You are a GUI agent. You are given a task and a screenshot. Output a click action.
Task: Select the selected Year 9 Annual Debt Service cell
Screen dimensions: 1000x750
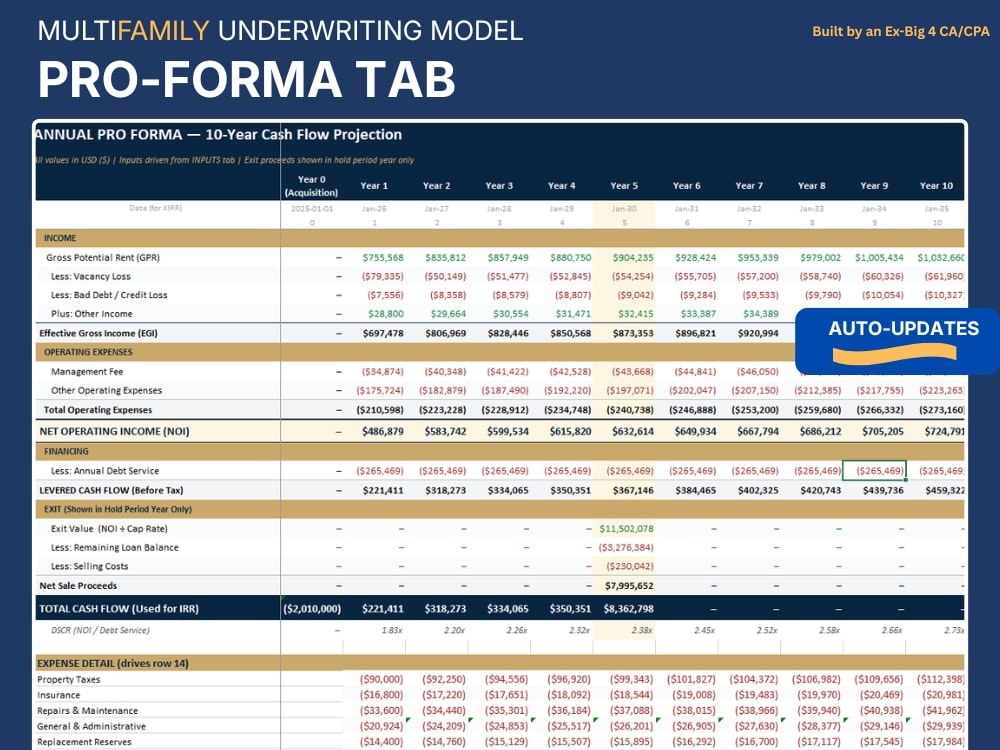874,471
